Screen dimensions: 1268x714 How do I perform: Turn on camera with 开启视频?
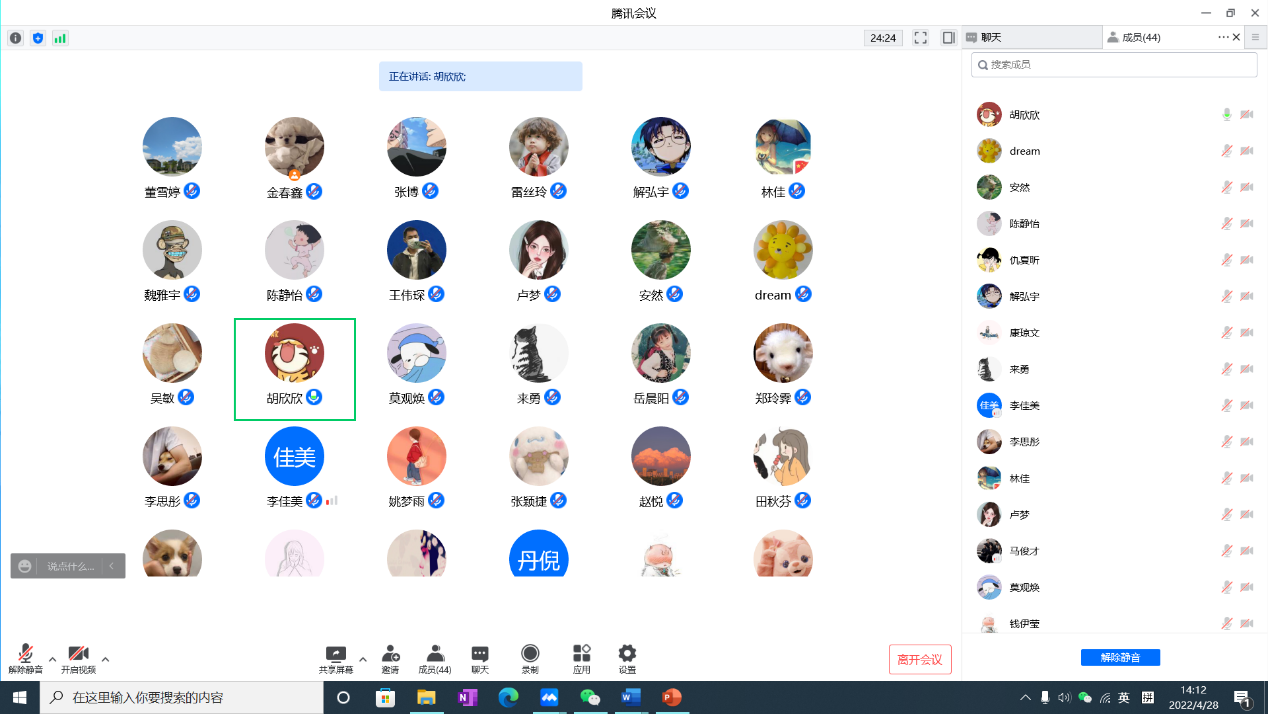pos(78,658)
